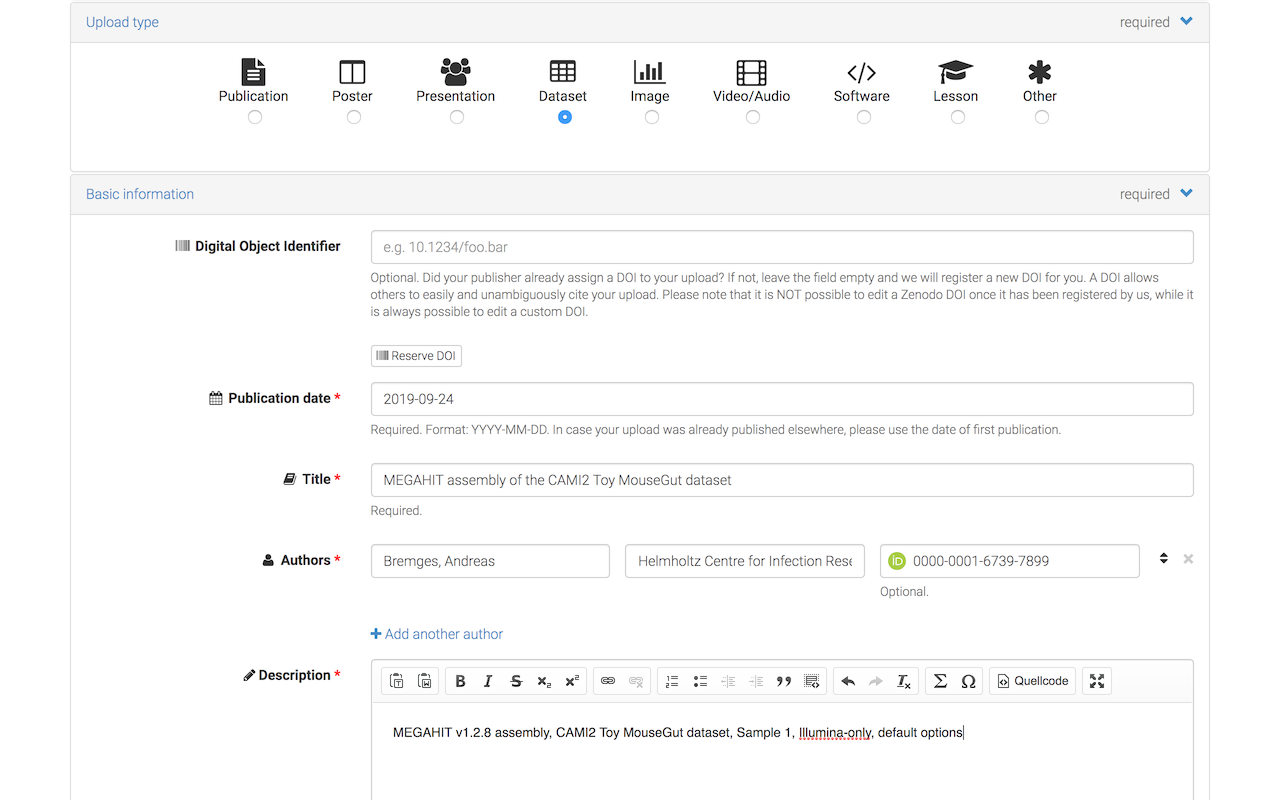Remove the author Bremges, Andreas
The width and height of the screenshot is (1280, 800).
coord(1188,559)
